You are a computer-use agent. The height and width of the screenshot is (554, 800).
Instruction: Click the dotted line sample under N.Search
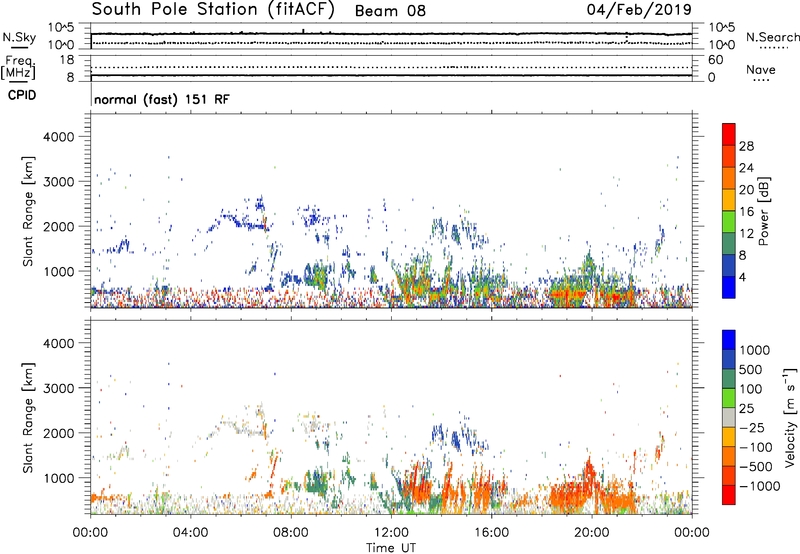pyautogui.click(x=774, y=48)
